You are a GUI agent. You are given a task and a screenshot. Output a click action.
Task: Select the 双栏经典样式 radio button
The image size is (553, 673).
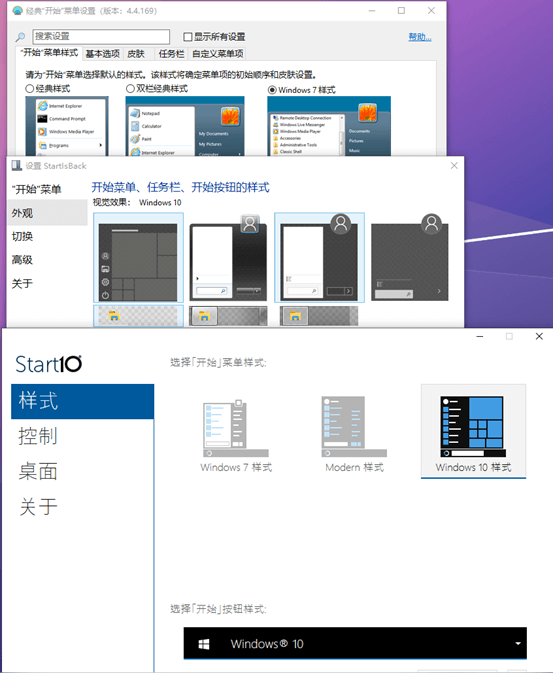tap(130, 89)
